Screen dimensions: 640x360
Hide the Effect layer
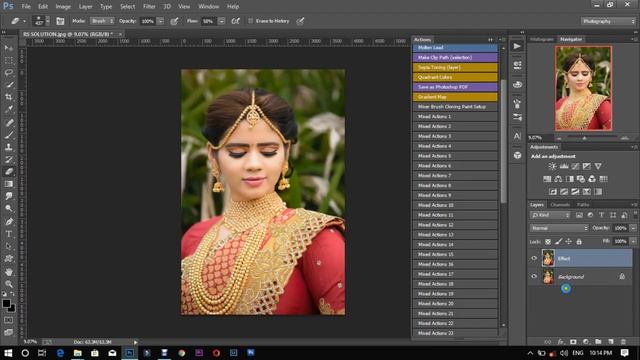[x=534, y=258]
